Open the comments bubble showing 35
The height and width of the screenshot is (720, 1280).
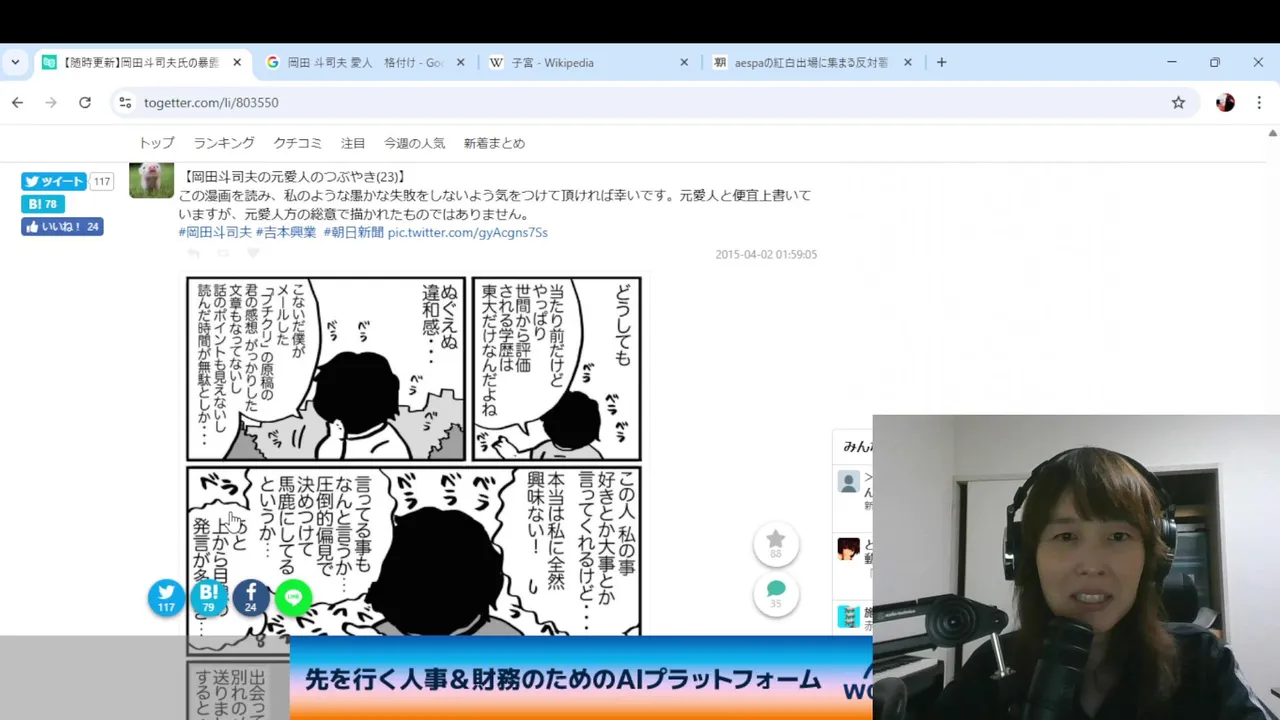click(776, 593)
